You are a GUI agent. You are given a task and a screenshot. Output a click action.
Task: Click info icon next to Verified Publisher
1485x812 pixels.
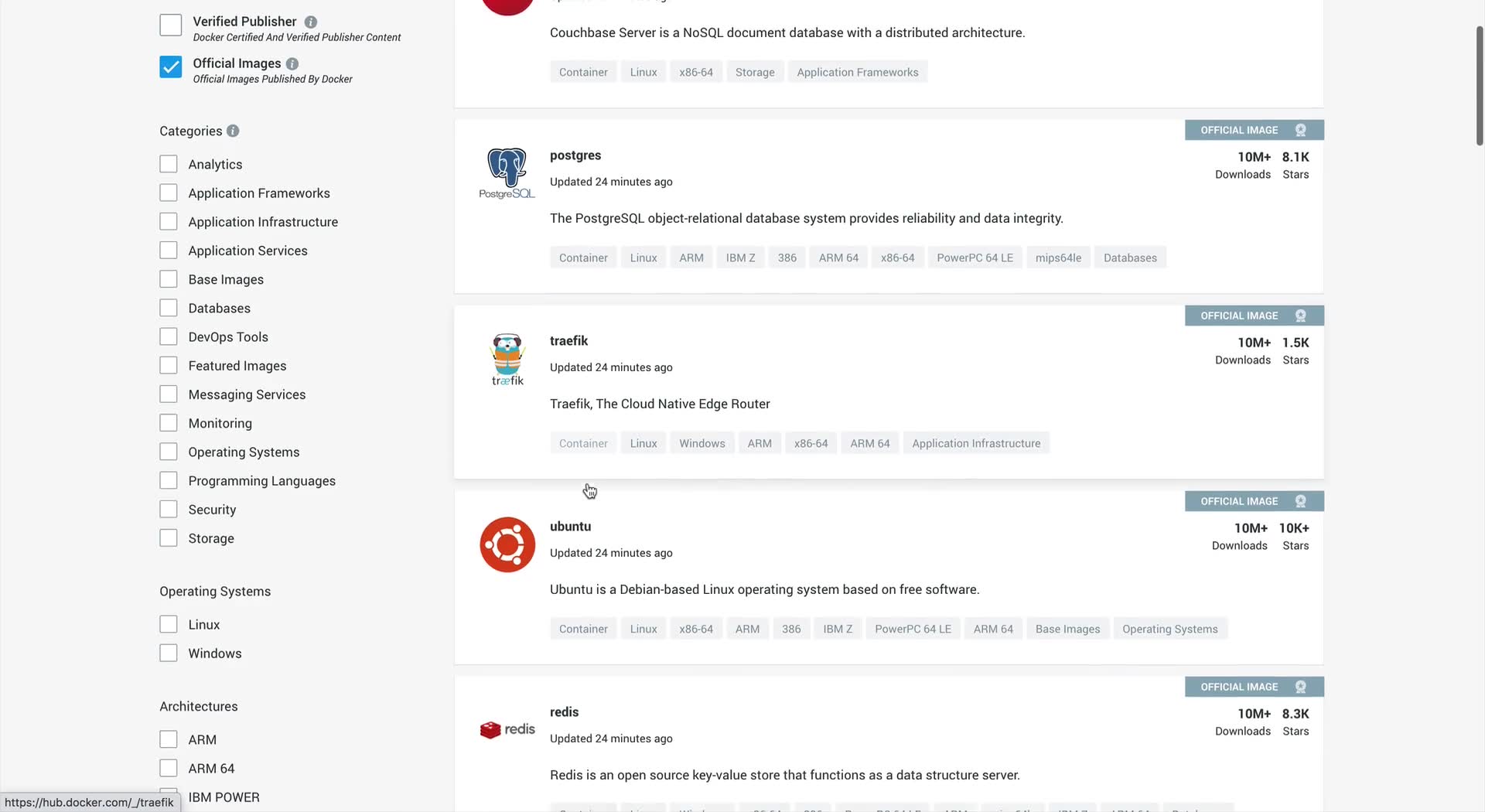point(311,22)
